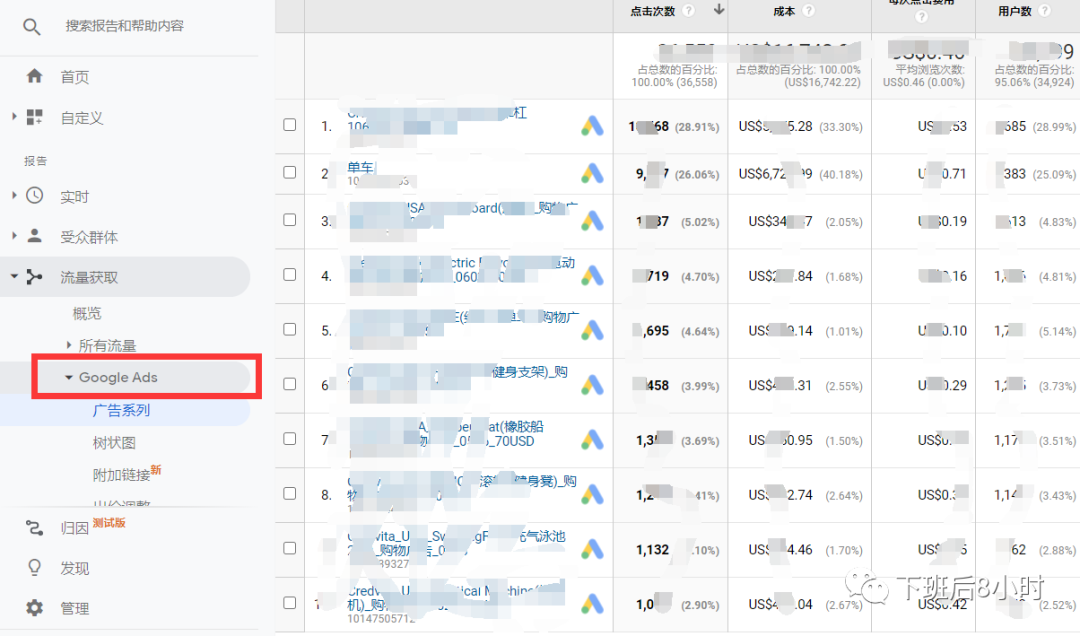Tick checkbox for row 1

290,125
